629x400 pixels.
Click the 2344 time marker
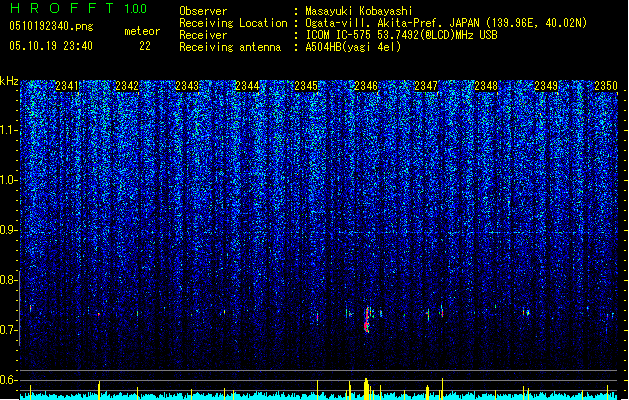(x=247, y=85)
